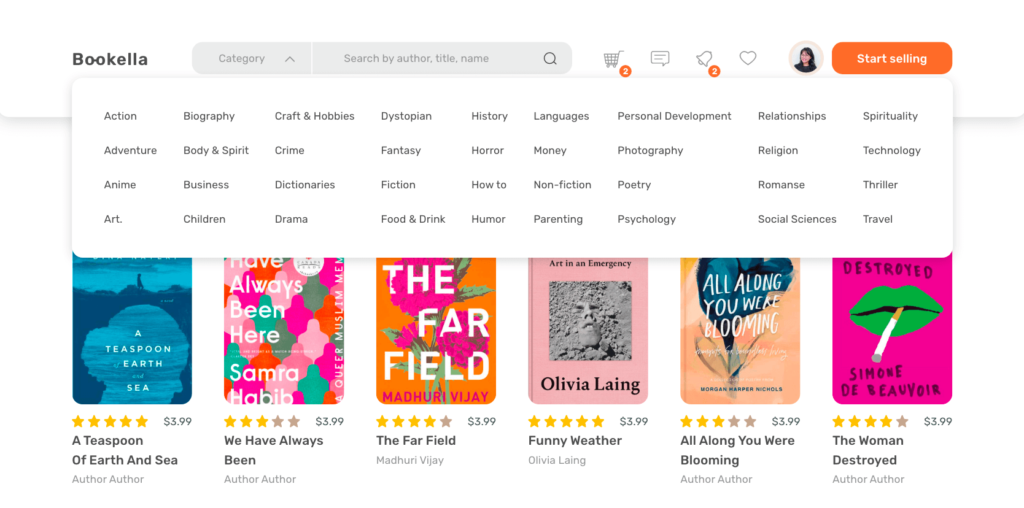
Task: Select the Travel category
Action: tap(877, 219)
